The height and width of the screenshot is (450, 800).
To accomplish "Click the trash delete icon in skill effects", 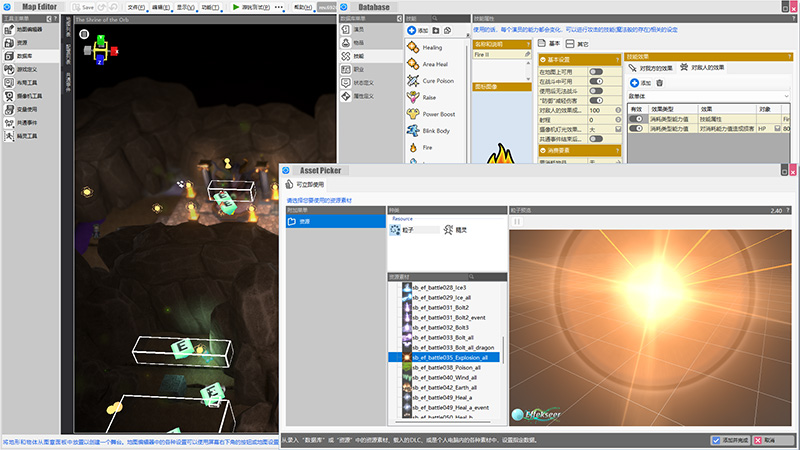I will coord(659,82).
